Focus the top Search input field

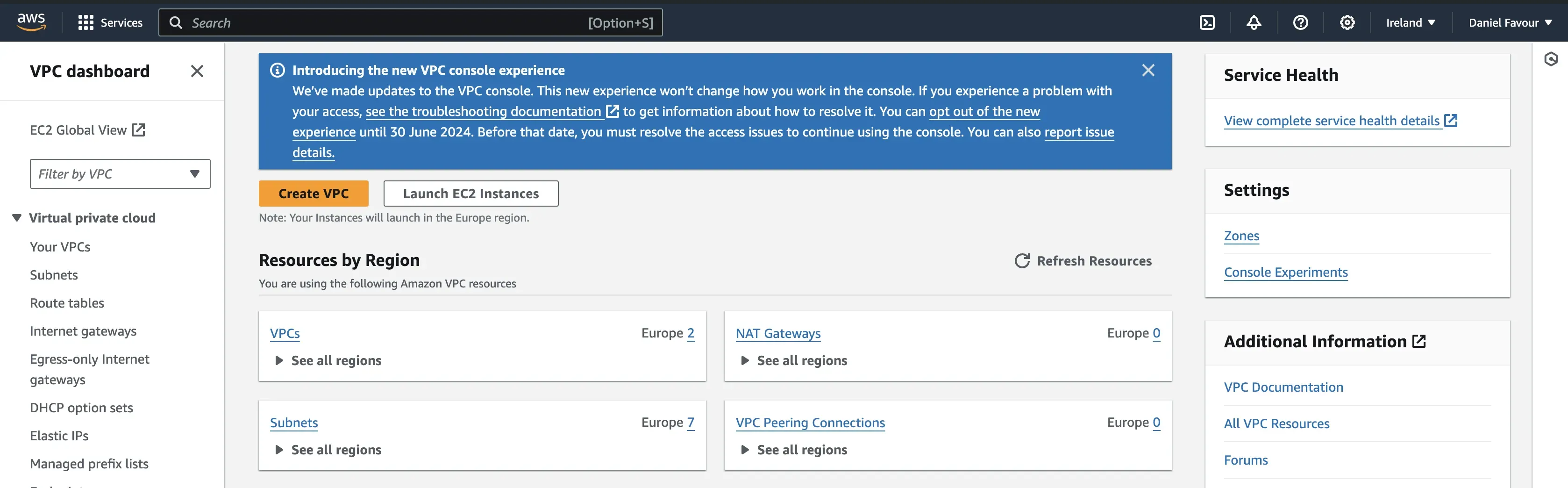[410, 22]
